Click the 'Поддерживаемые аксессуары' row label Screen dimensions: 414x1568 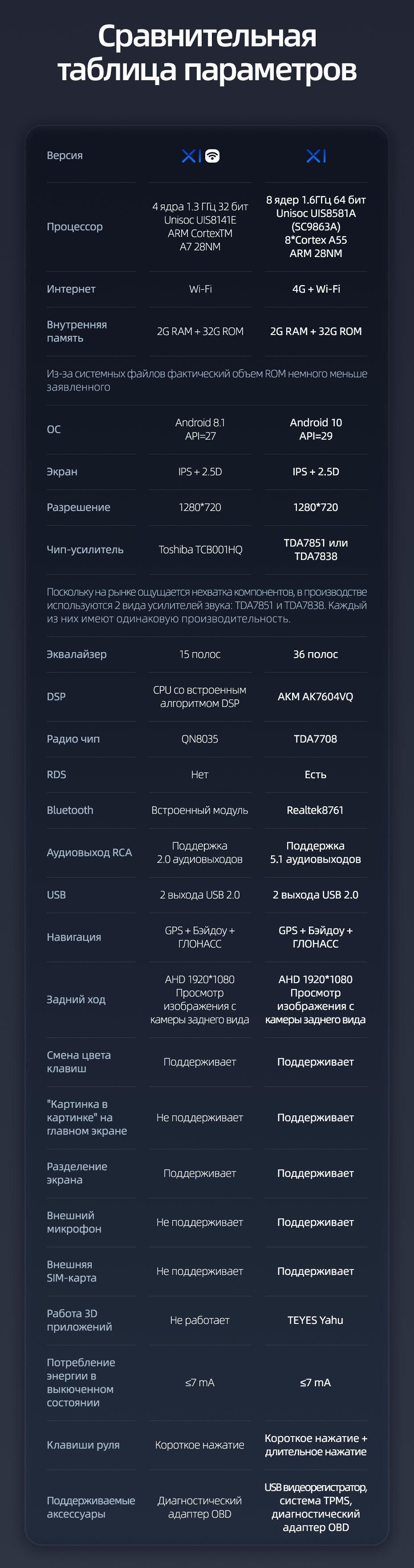90,1507
